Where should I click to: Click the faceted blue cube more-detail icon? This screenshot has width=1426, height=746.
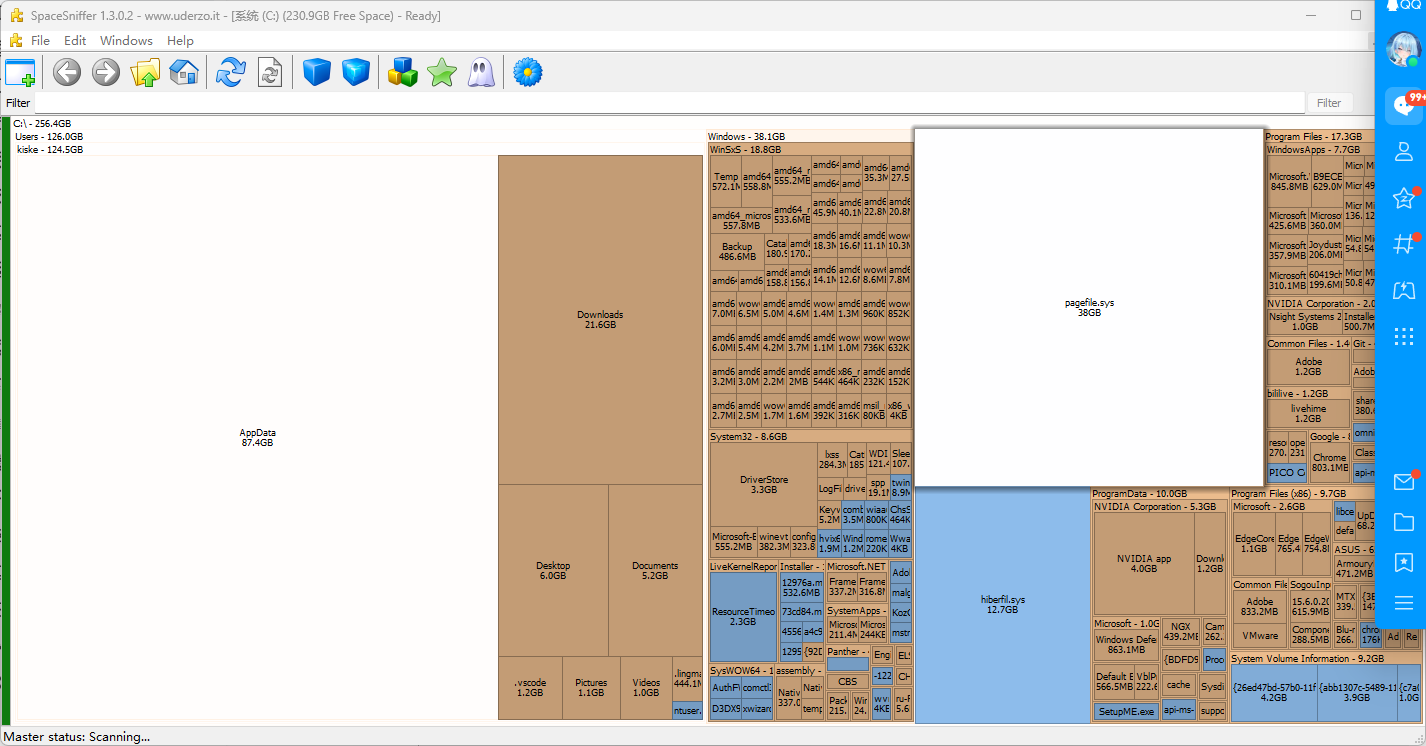(x=356, y=72)
